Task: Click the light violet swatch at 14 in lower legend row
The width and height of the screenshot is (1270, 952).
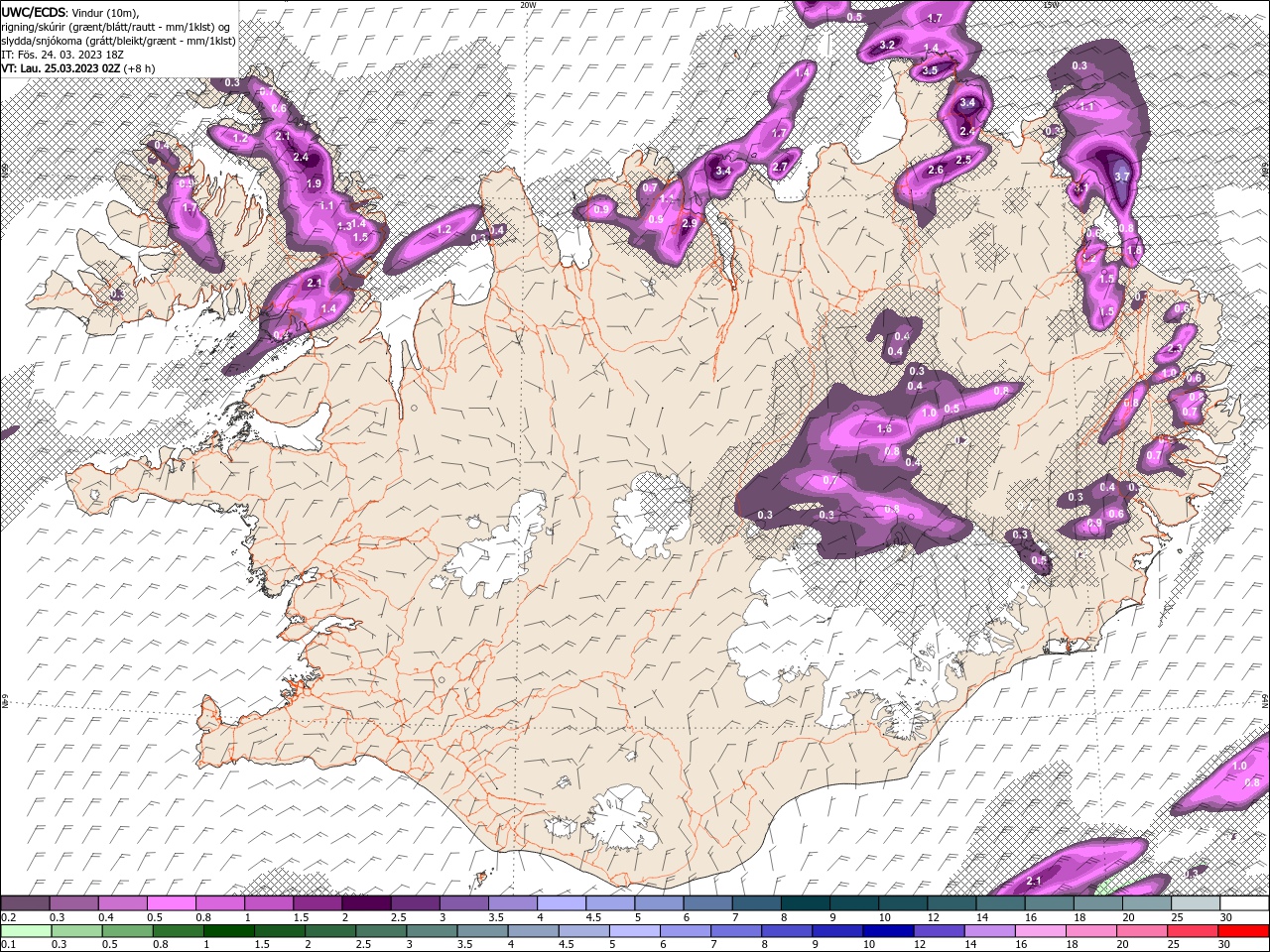Action: [x=989, y=931]
